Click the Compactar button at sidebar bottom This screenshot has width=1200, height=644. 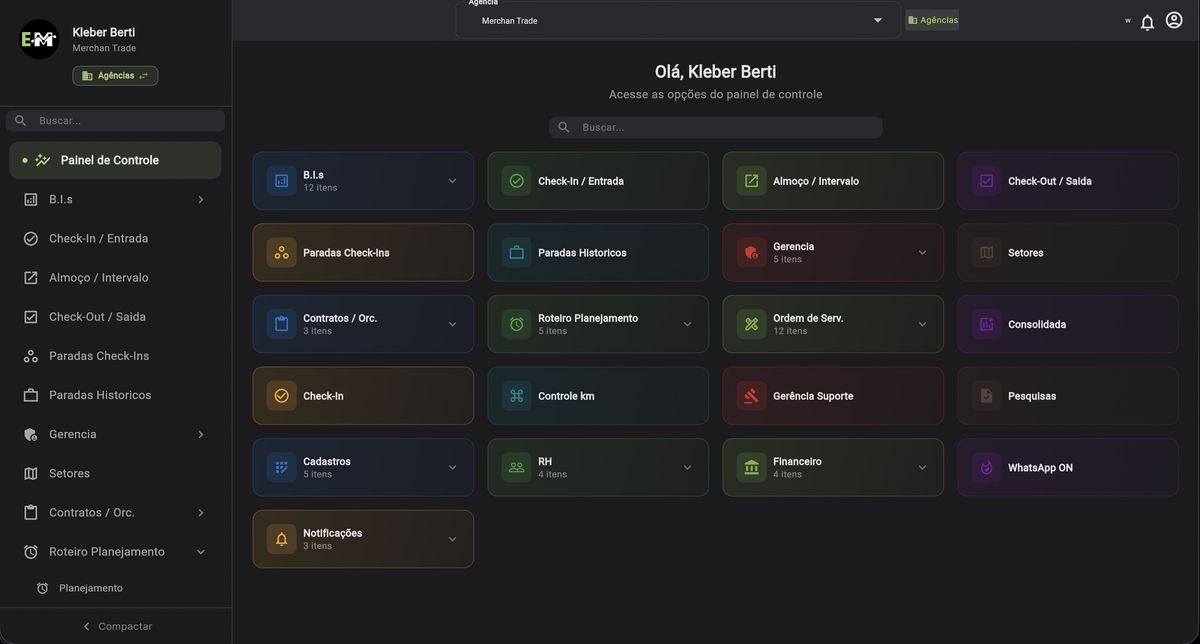117,625
